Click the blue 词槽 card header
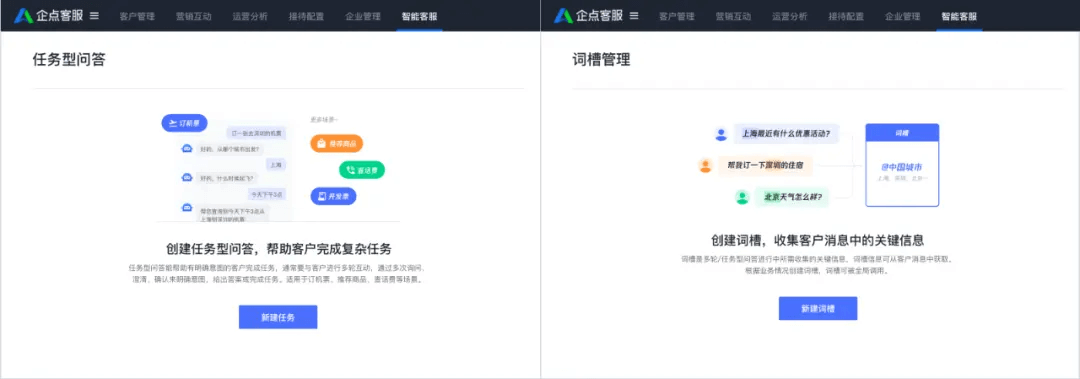1080x379 pixels. pos(902,132)
